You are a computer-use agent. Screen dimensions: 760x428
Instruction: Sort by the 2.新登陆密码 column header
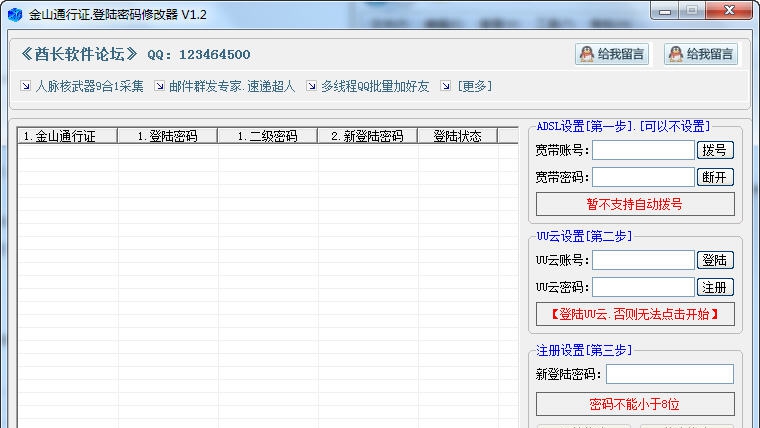point(367,136)
